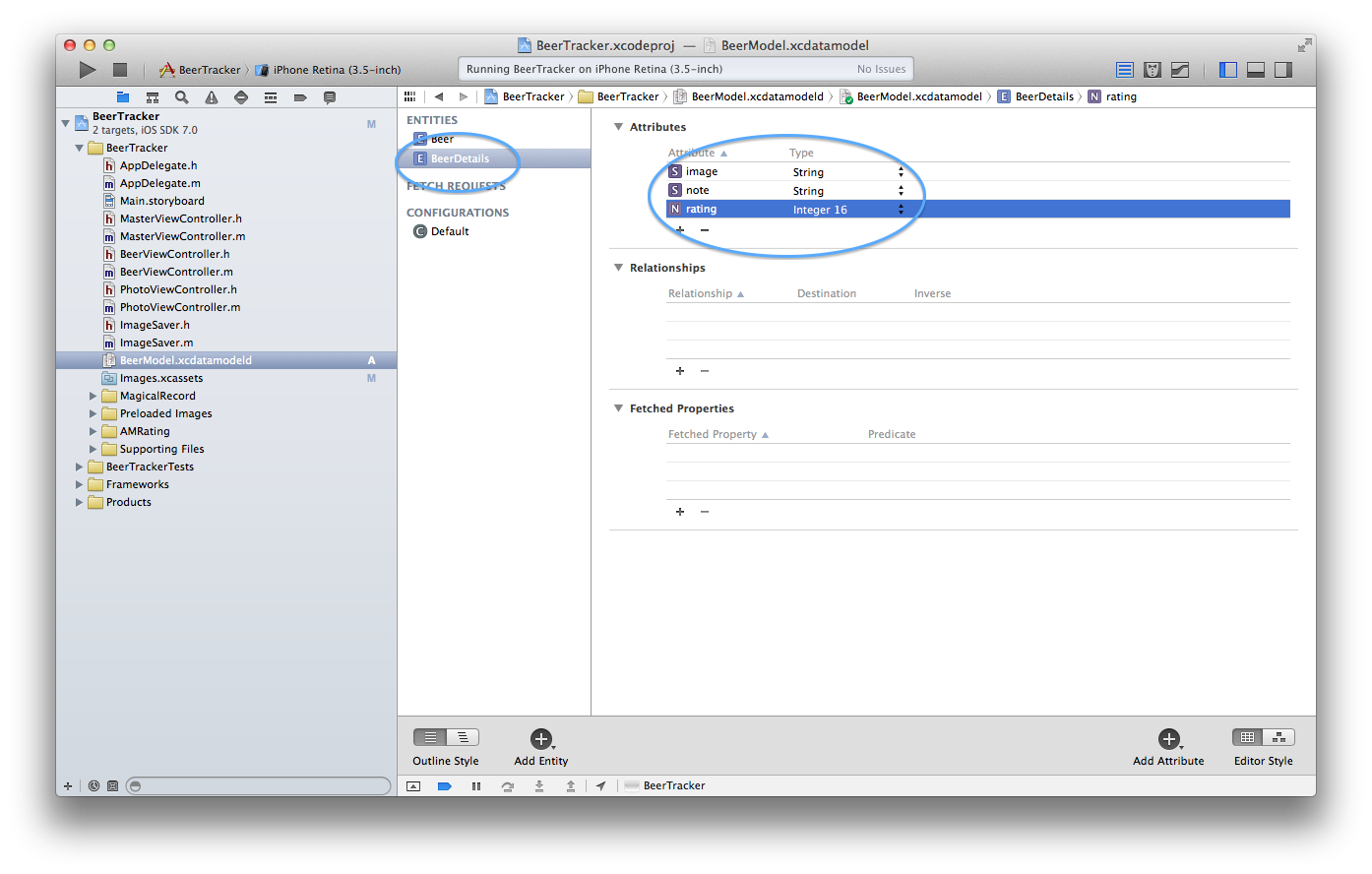Image resolution: width=1372 pixels, height=874 pixels.
Task: Open the BeerTracker scheme selector
Action: (x=201, y=70)
